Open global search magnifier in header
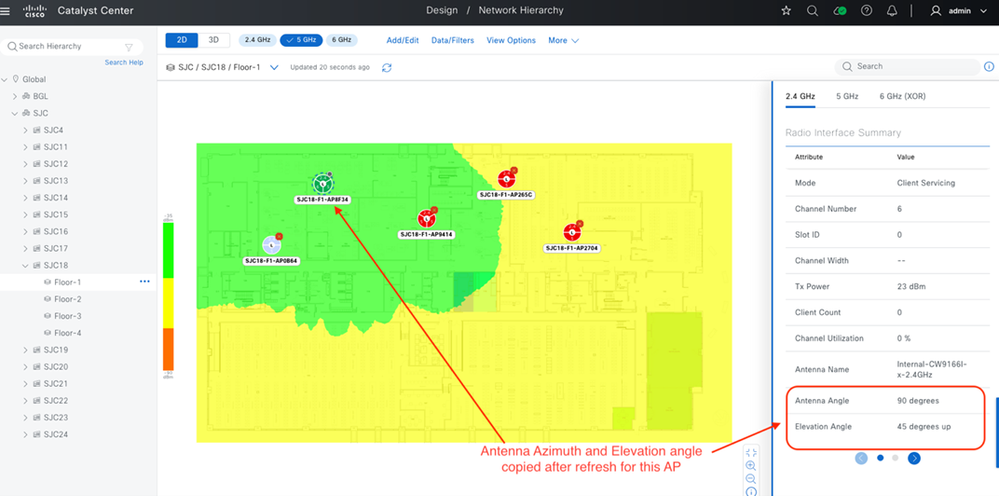The height and width of the screenshot is (496, 999). point(812,10)
